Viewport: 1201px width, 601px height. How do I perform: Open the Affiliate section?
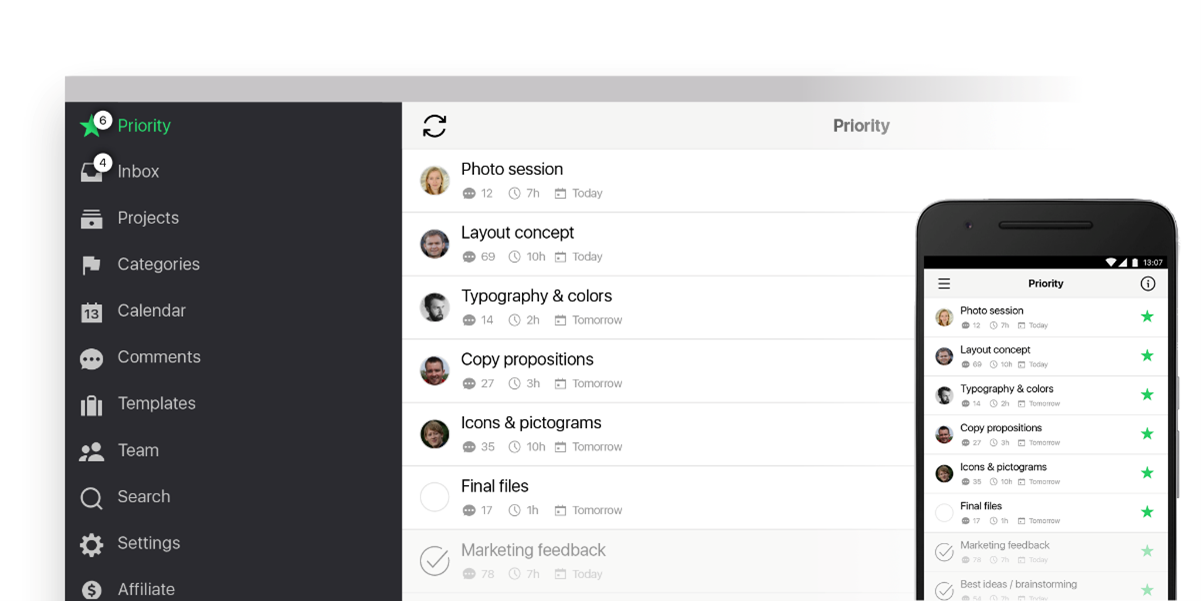[x=146, y=589]
